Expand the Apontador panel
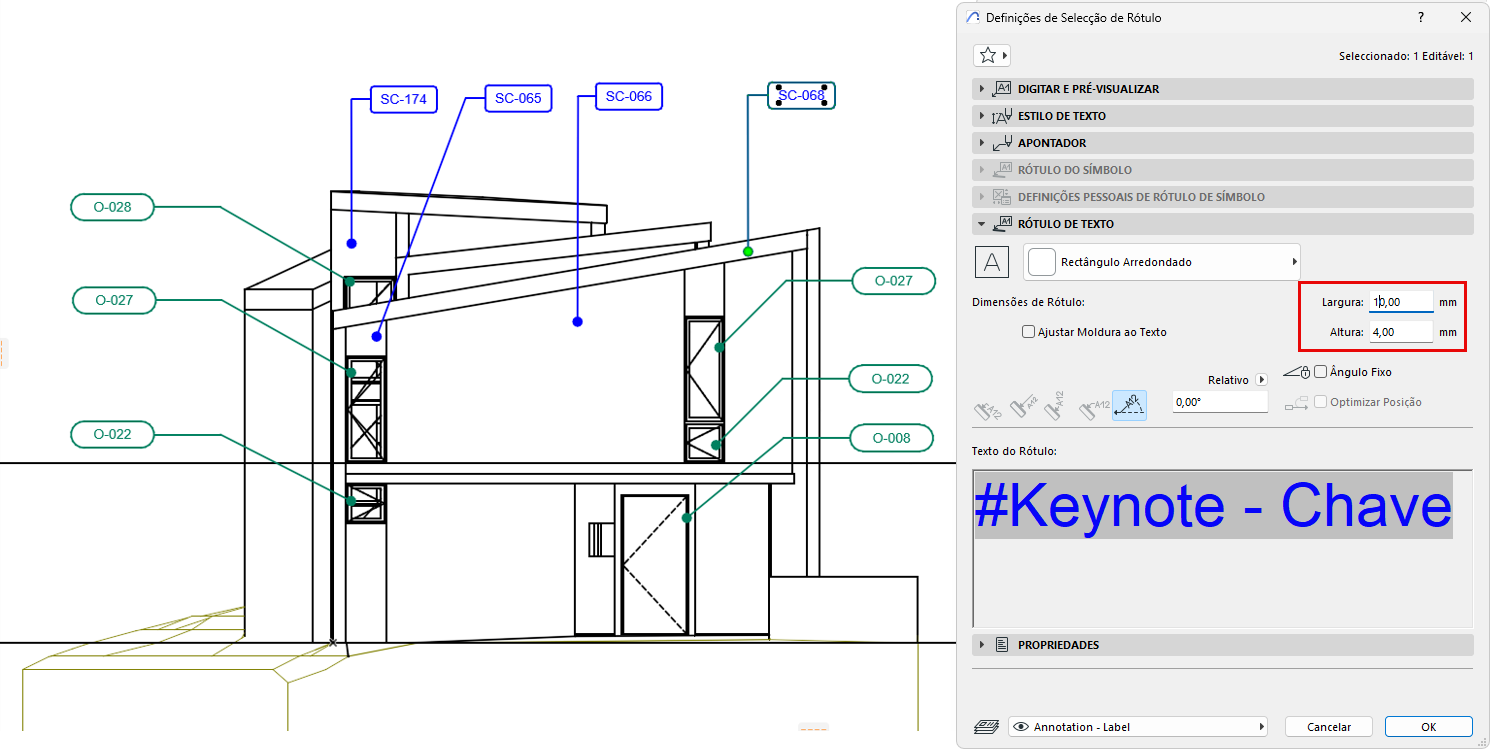The width and height of the screenshot is (1490, 749). pos(1223,143)
